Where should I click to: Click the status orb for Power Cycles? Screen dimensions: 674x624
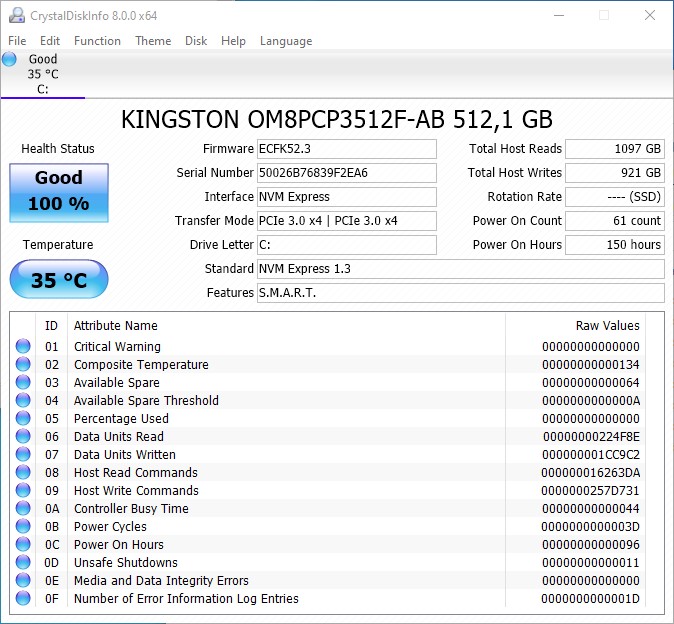(x=23, y=526)
